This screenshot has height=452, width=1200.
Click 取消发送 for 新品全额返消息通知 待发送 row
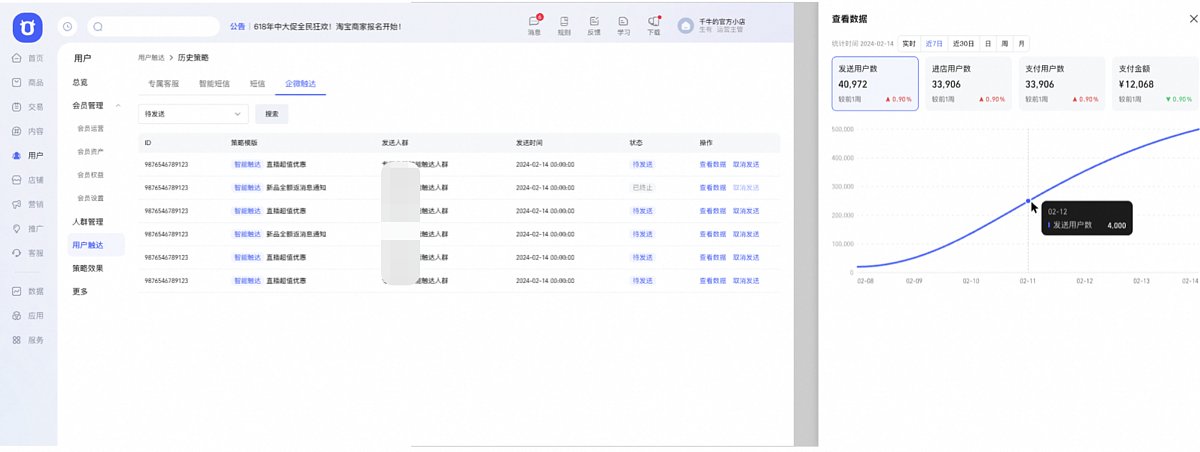coord(746,233)
